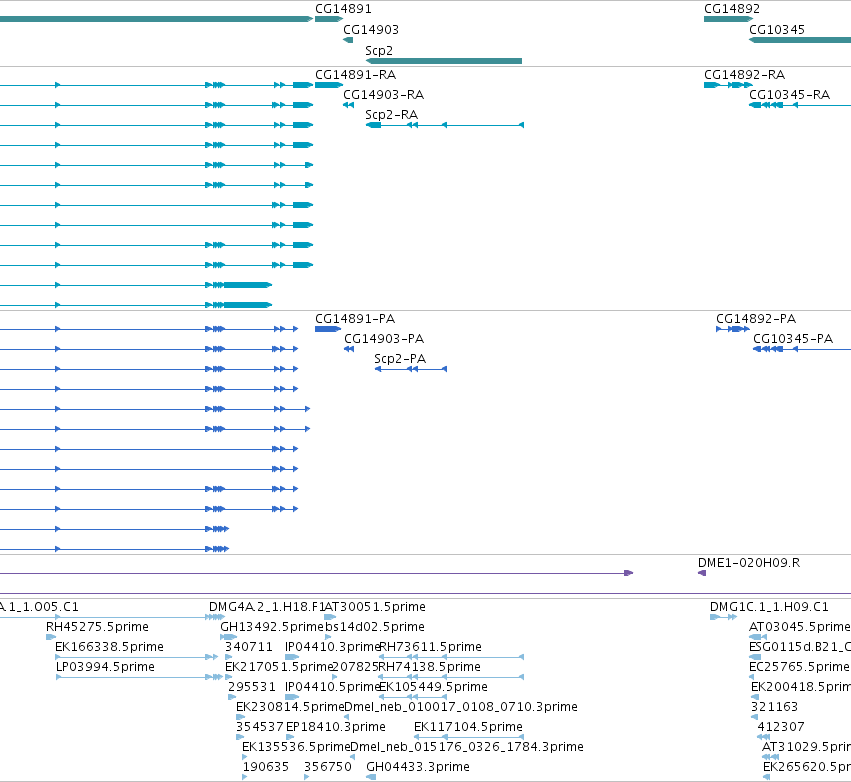Click the EP18410.3prime label
Viewport: 851px width, 782px height.
(336, 727)
